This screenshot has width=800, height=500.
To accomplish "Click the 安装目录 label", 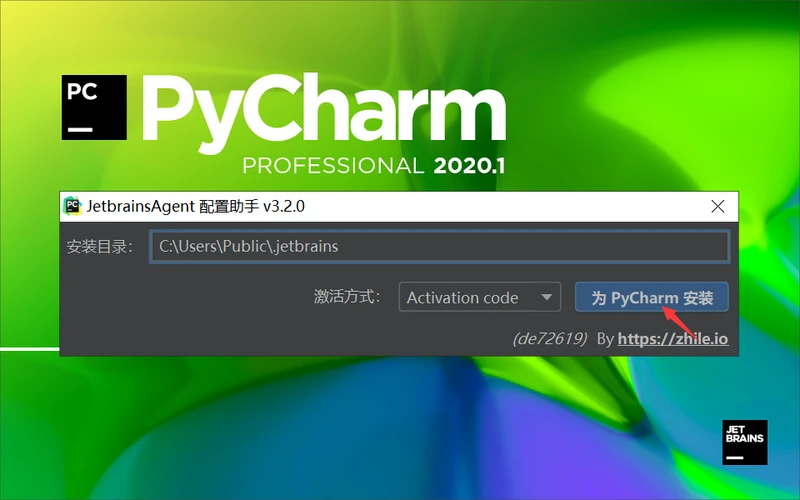I will (100, 246).
